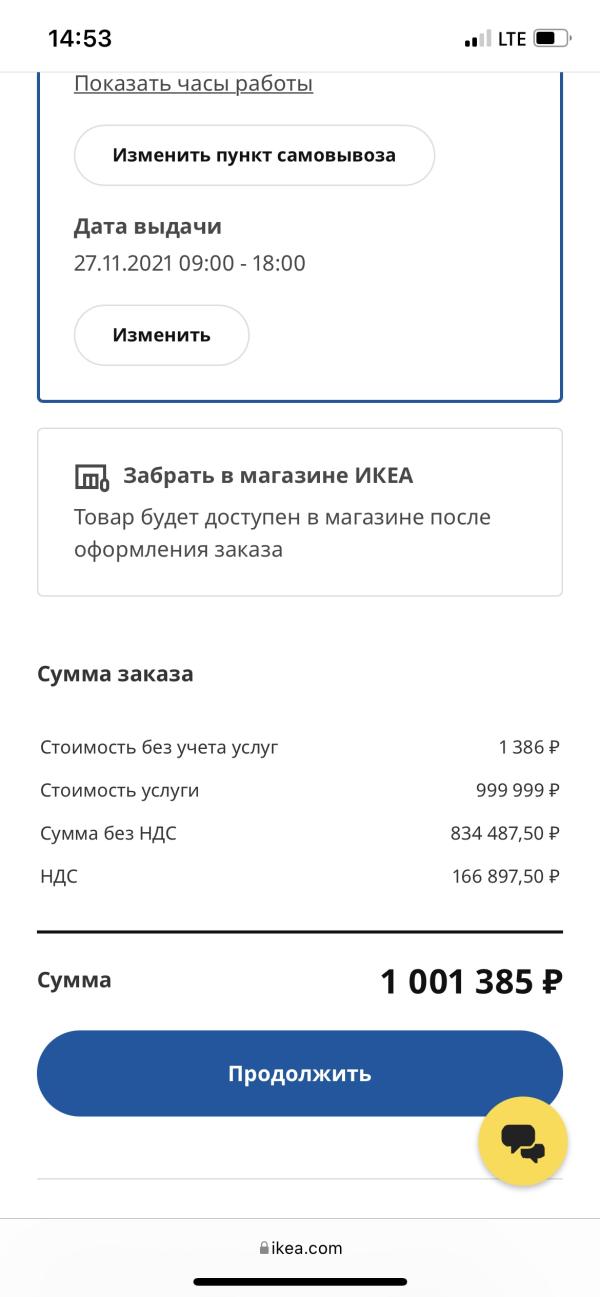This screenshot has height=1297, width=600.
Task: Select the Забрать в магазине ИКЕА option card
Action: (300, 512)
